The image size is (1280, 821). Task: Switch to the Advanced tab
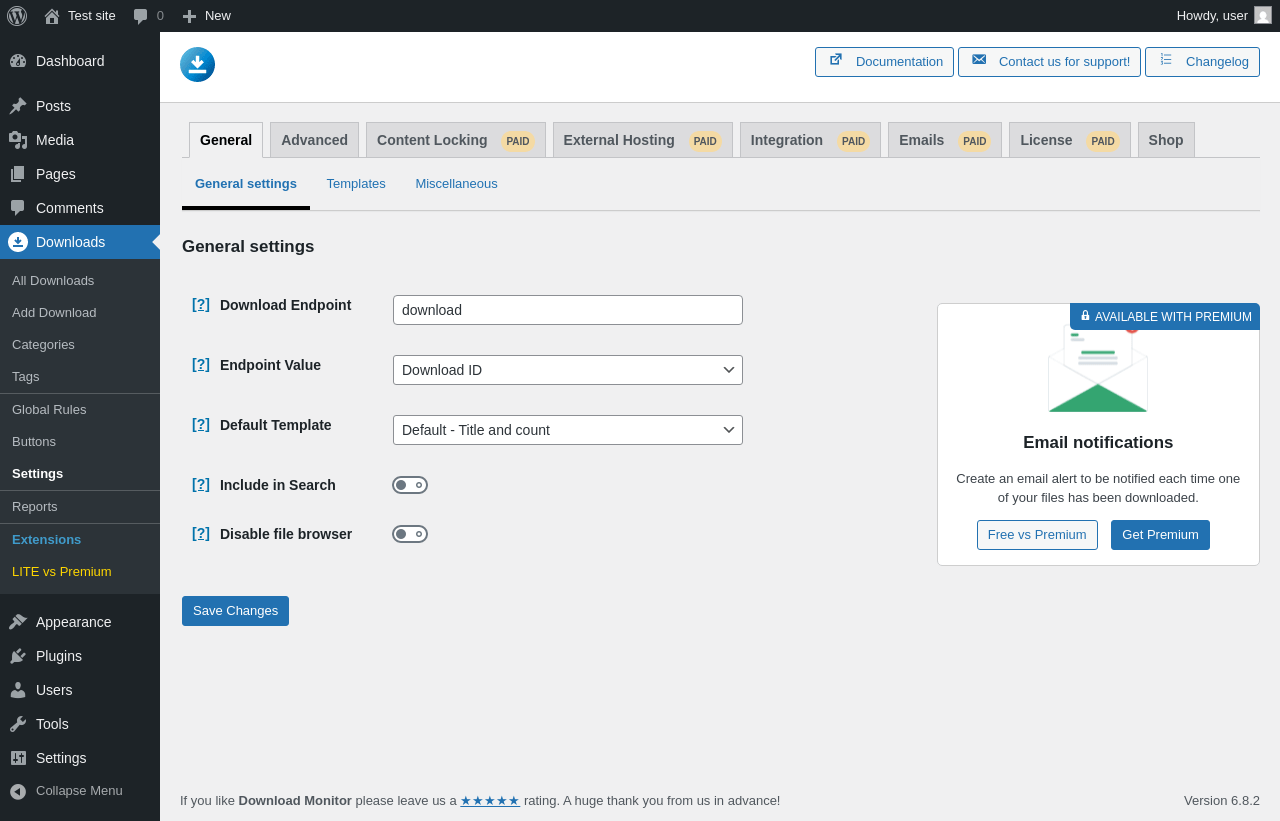314,140
